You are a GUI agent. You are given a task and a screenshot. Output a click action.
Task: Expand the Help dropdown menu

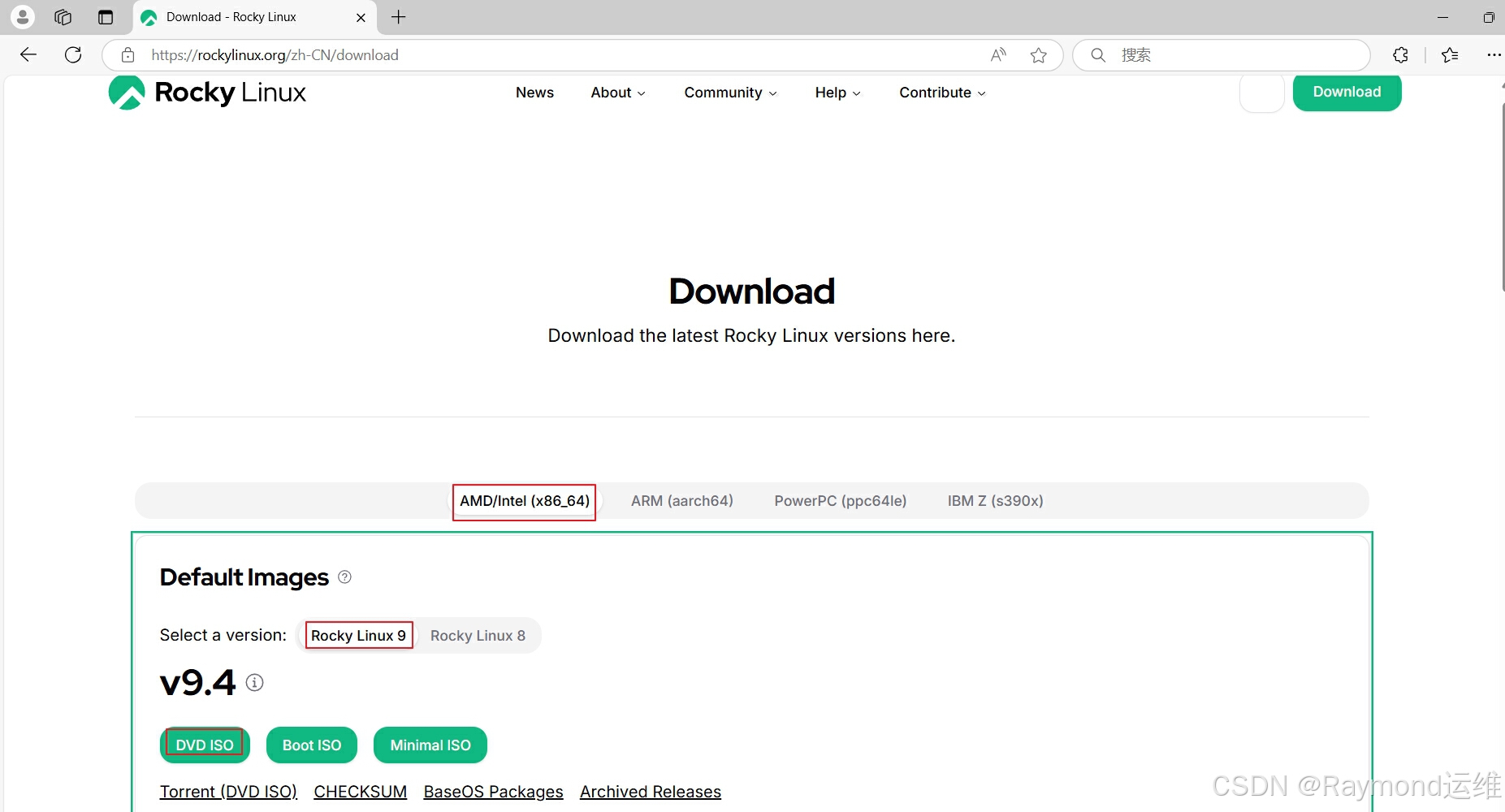(x=837, y=93)
